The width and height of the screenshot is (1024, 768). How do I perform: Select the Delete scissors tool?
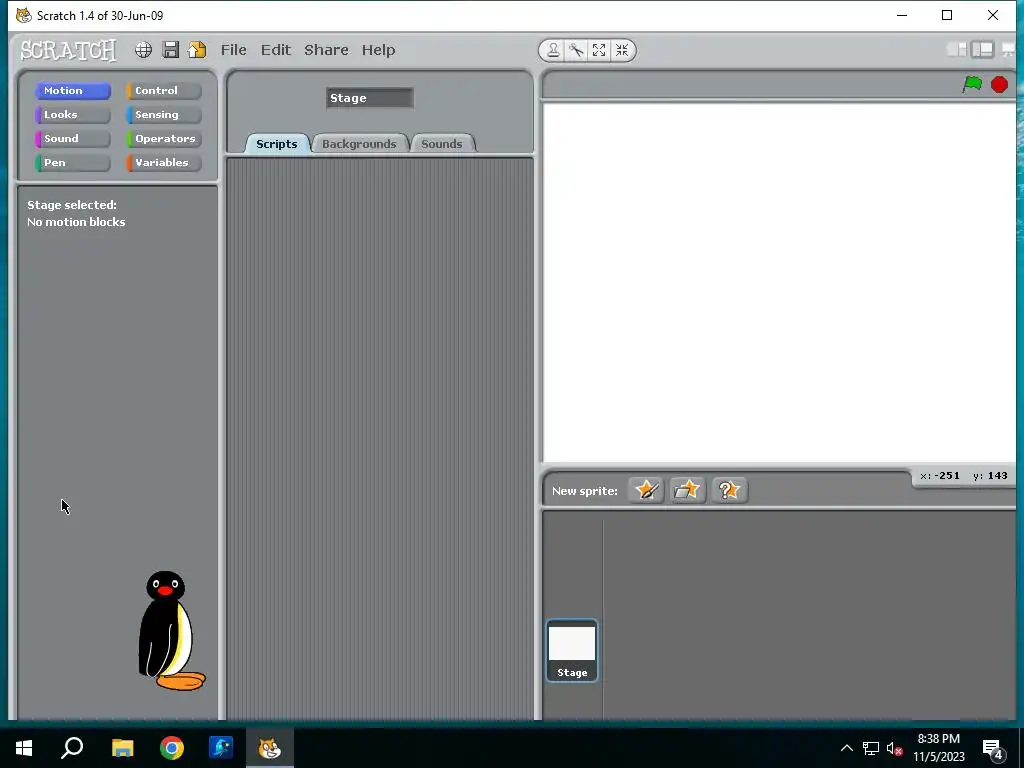(576, 50)
